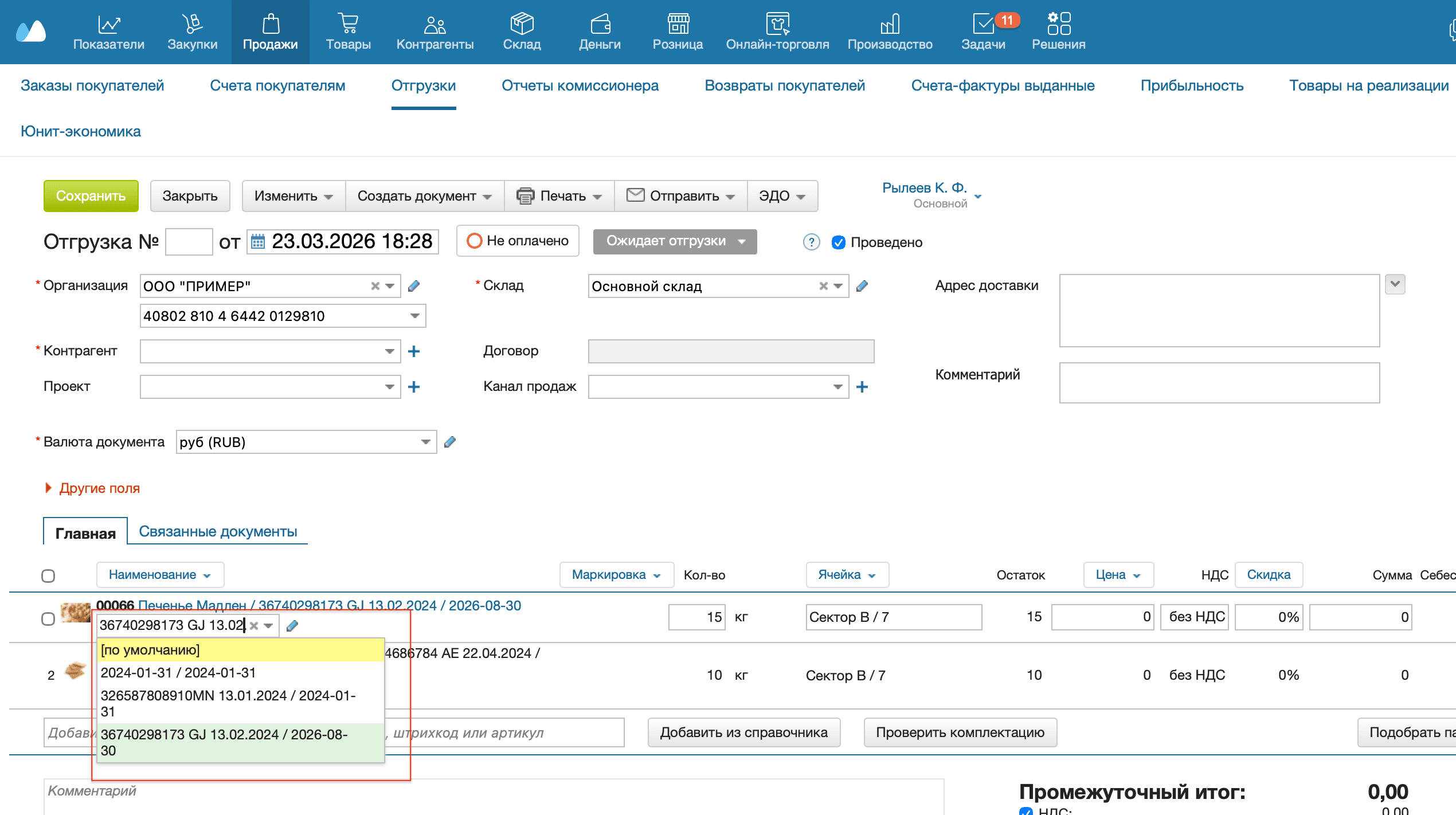Add a new Канал продаж with the plus icon
The width and height of the screenshot is (1456, 815).
862,387
